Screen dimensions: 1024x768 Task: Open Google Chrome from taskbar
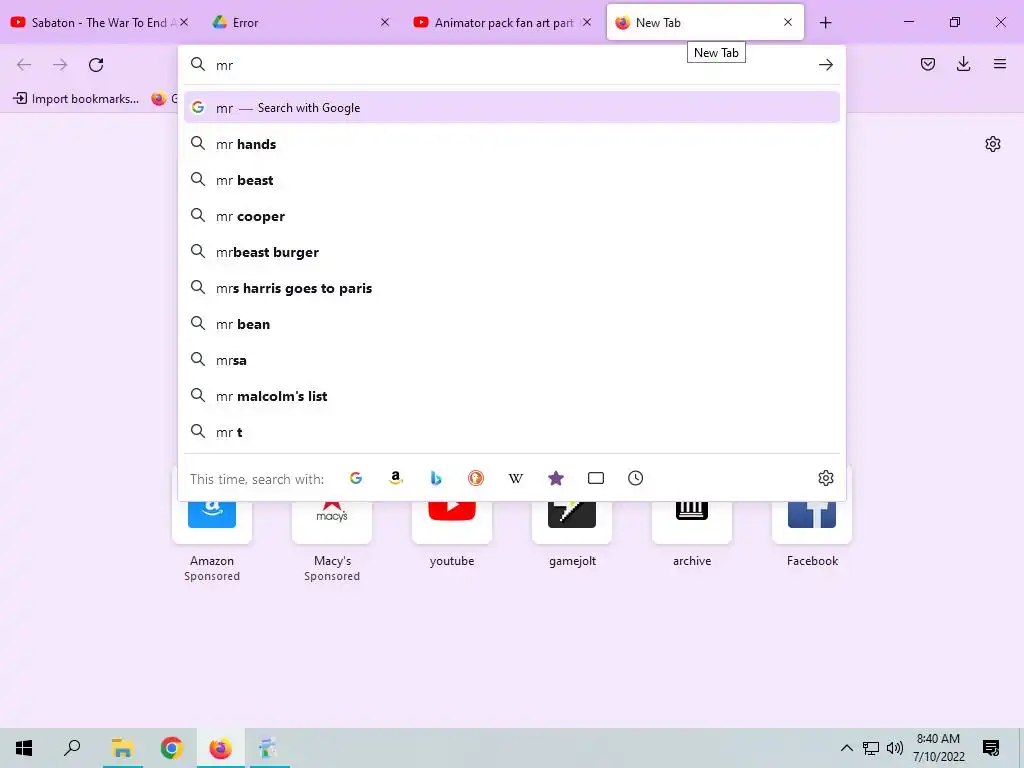click(x=171, y=748)
